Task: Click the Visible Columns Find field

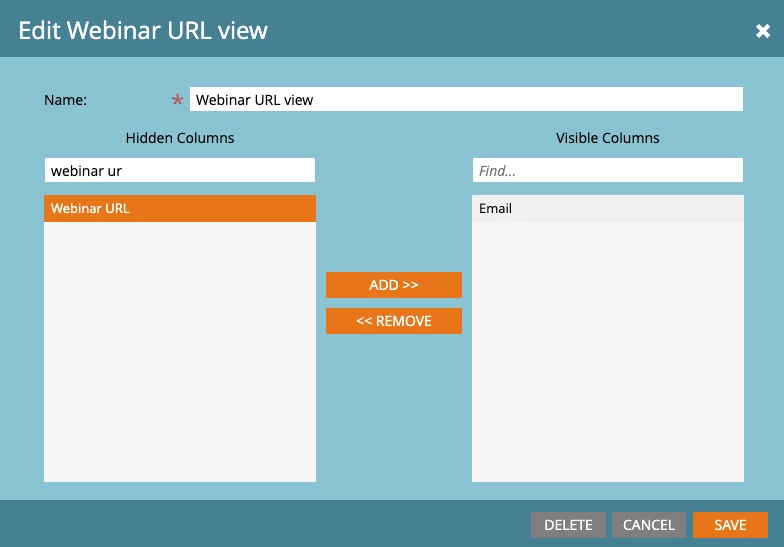Action: [608, 170]
